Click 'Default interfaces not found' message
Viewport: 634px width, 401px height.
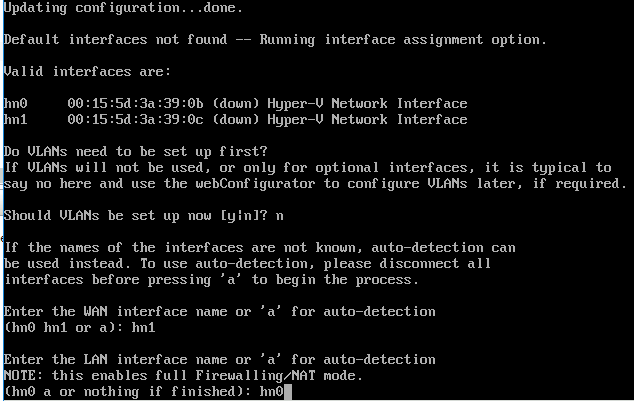(x=115, y=40)
